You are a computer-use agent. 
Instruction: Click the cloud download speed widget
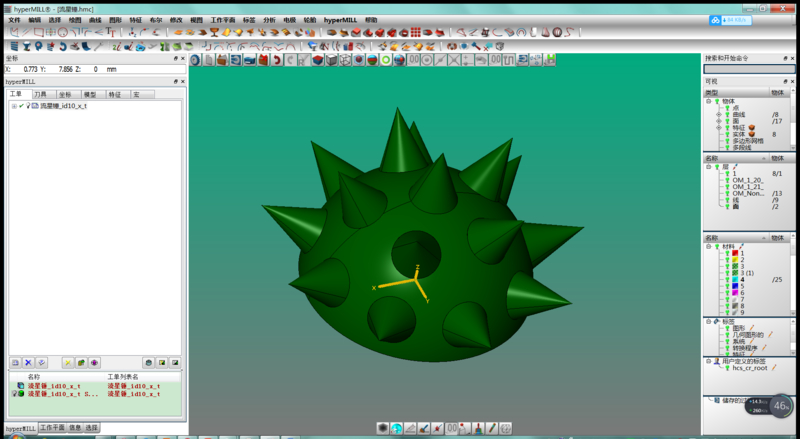pyautogui.click(x=730, y=20)
